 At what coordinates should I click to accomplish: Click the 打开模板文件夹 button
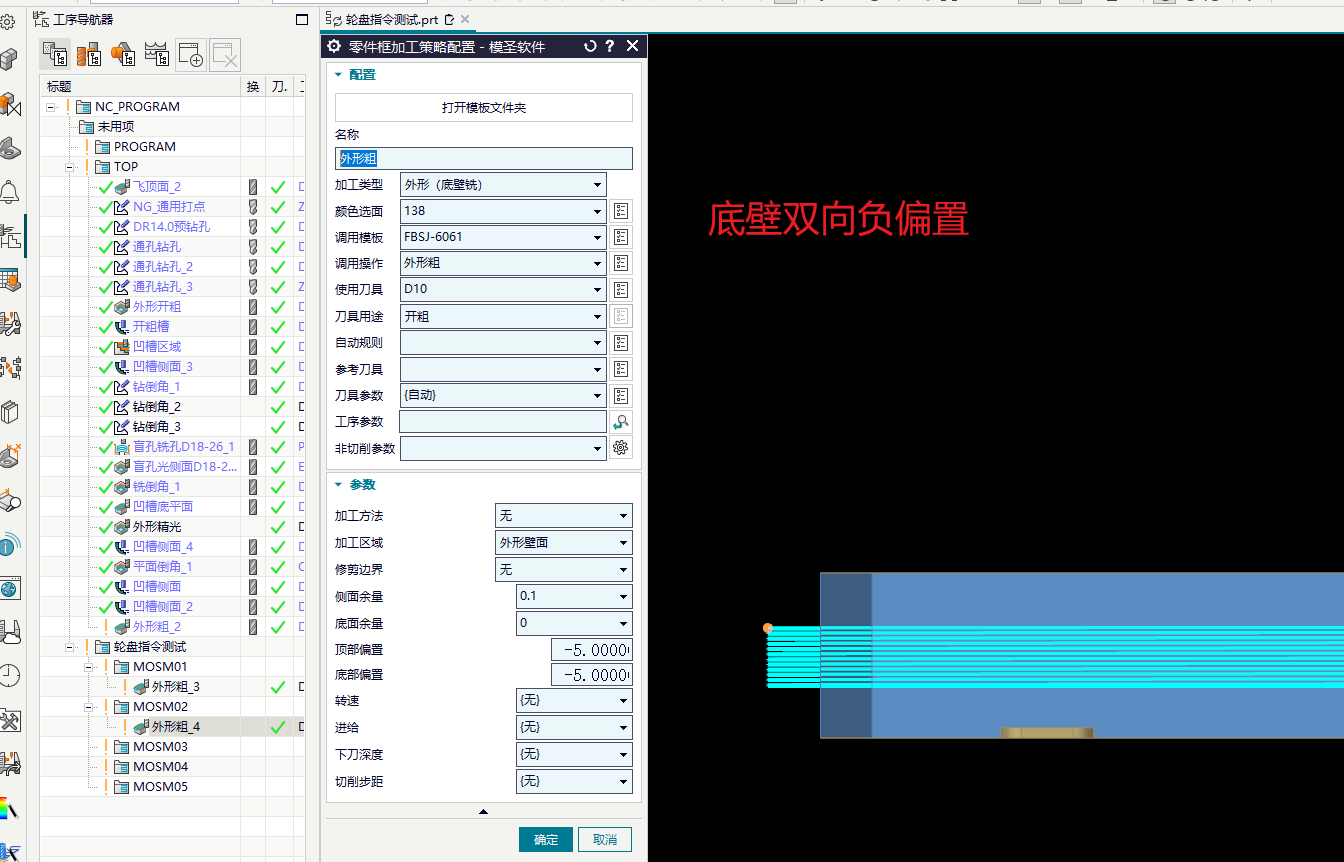click(x=484, y=108)
